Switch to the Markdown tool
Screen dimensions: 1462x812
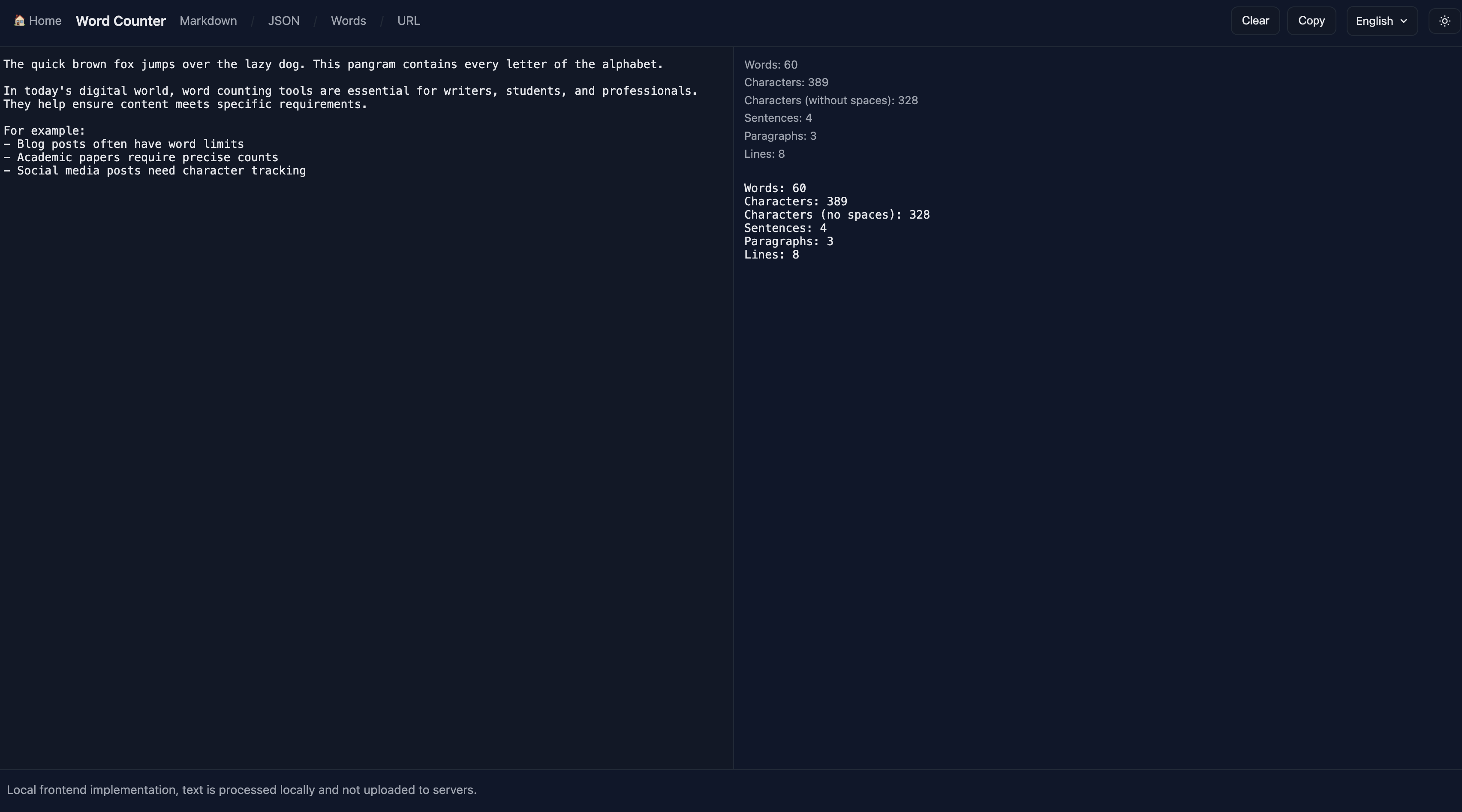(x=208, y=21)
